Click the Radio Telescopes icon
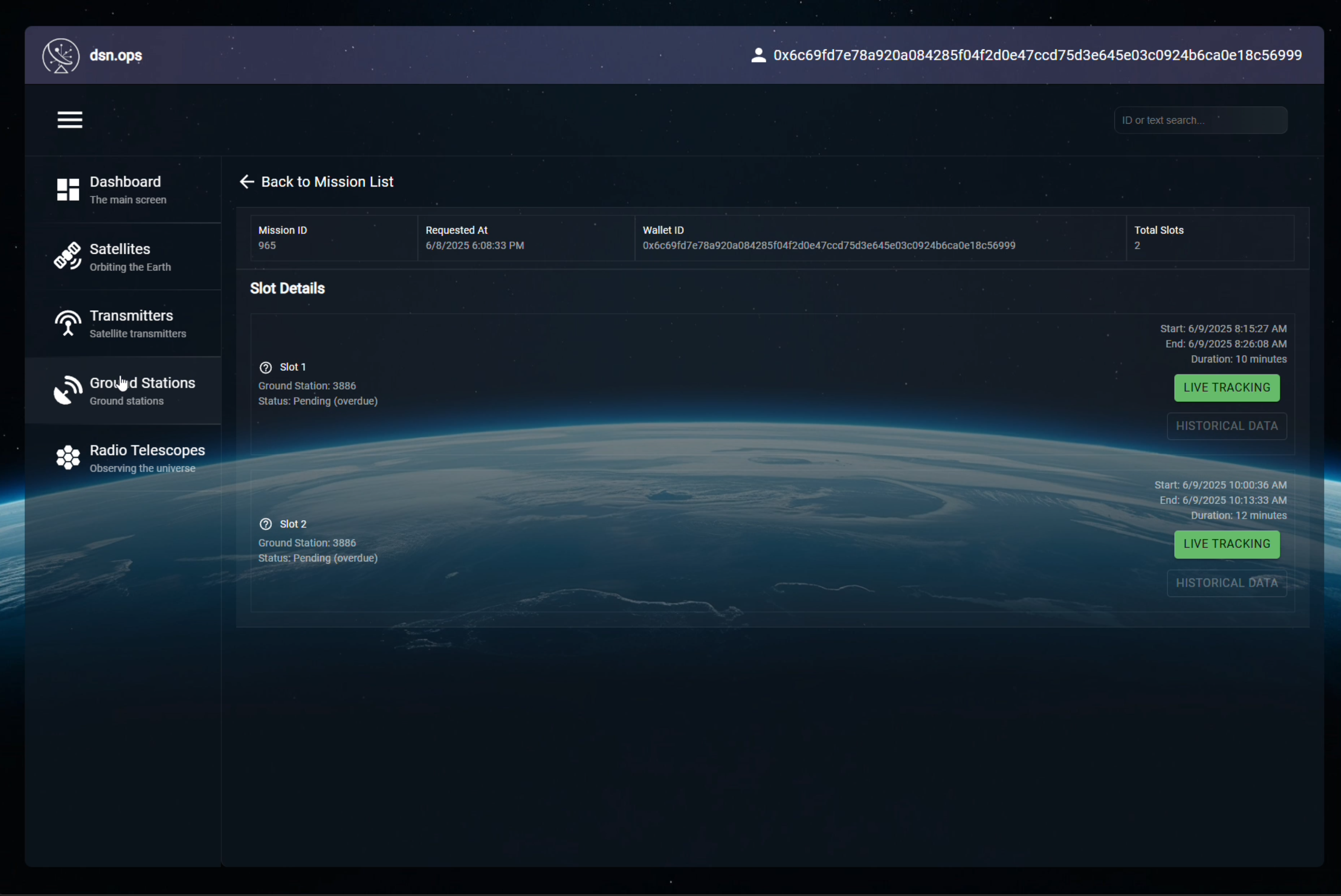The image size is (1341, 896). point(68,458)
